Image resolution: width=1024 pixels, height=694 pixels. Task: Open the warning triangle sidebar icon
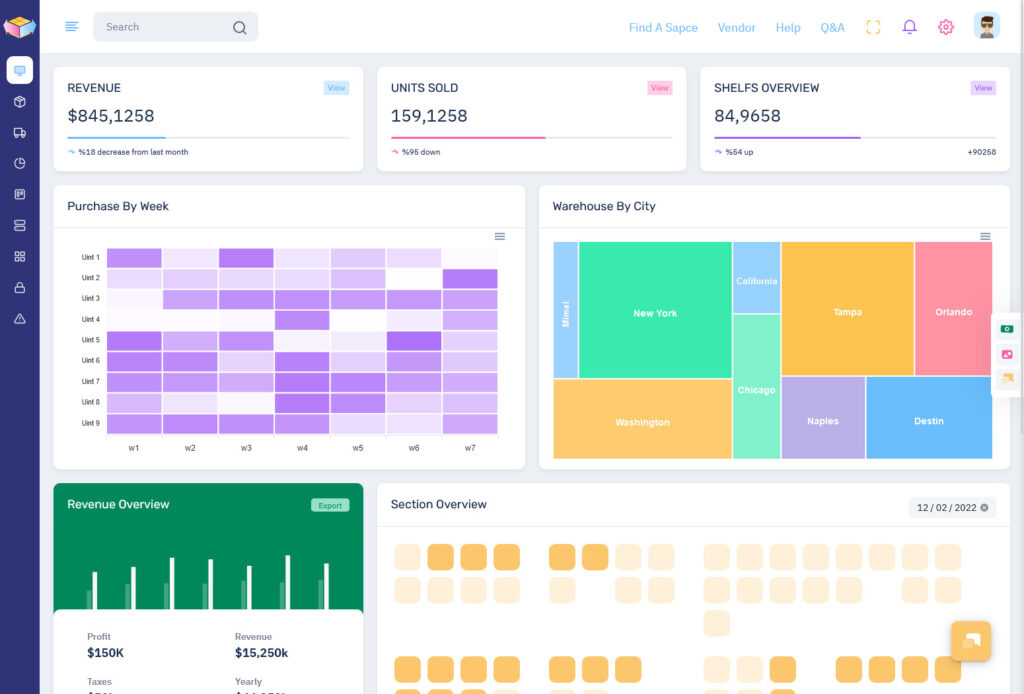point(20,319)
